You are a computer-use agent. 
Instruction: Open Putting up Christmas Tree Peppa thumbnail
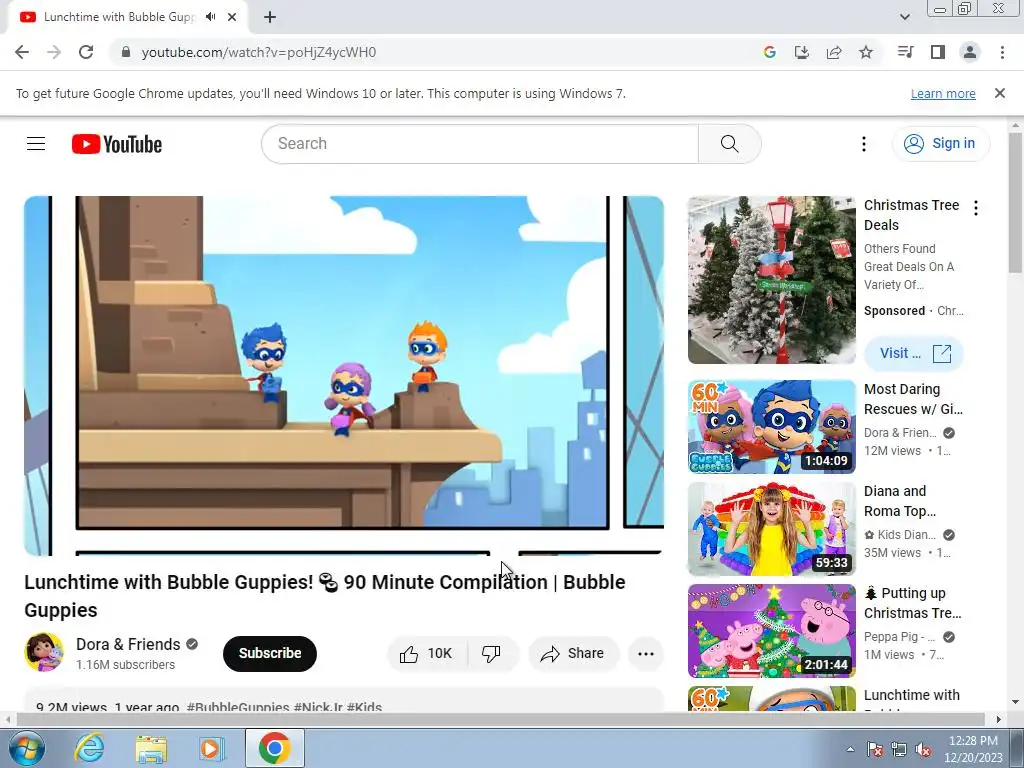pos(771,631)
